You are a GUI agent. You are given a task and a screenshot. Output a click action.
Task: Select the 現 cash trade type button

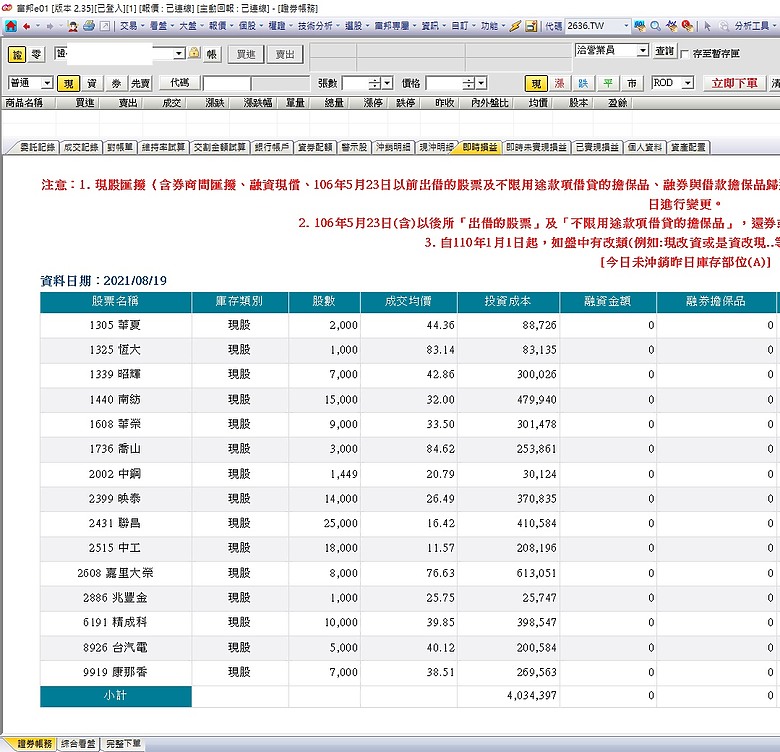click(x=68, y=84)
